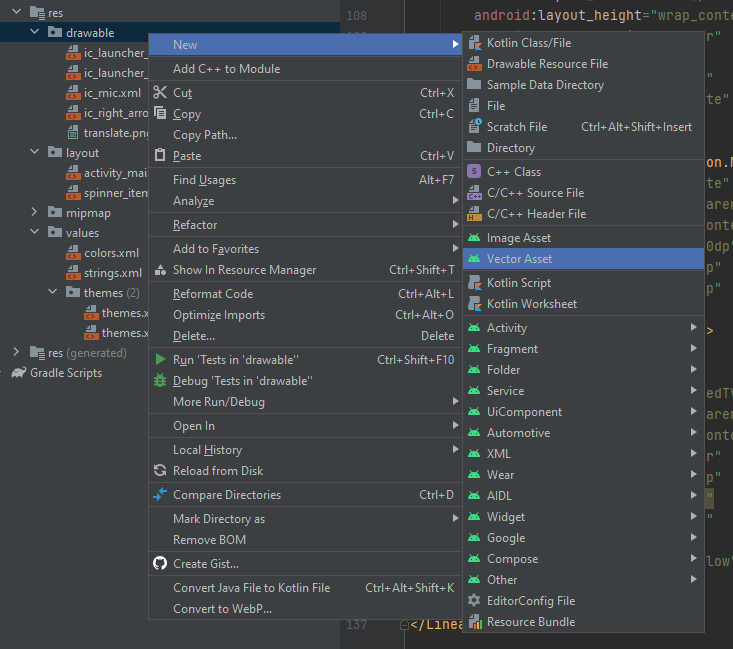The height and width of the screenshot is (649, 733).
Task: Choose Add C++ to Module
Action: pos(305,69)
